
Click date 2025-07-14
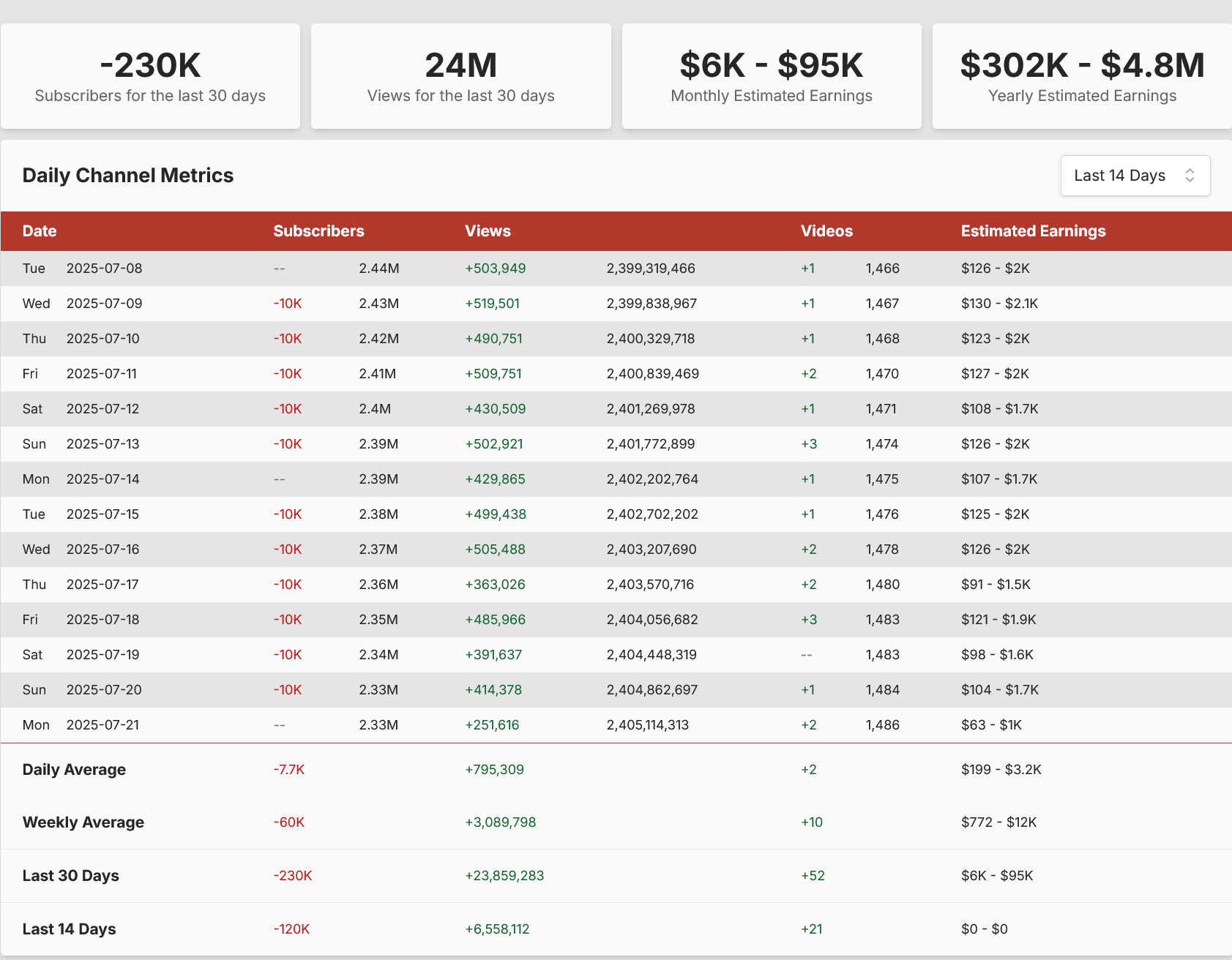pyautogui.click(x=103, y=479)
